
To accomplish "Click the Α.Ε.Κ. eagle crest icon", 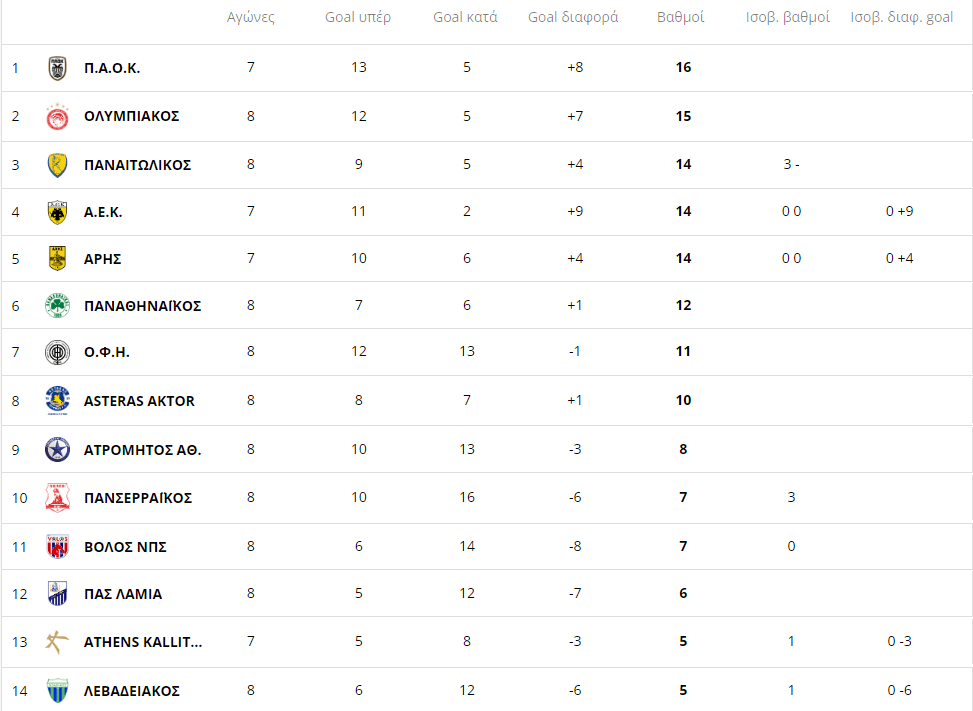I will point(57,212).
